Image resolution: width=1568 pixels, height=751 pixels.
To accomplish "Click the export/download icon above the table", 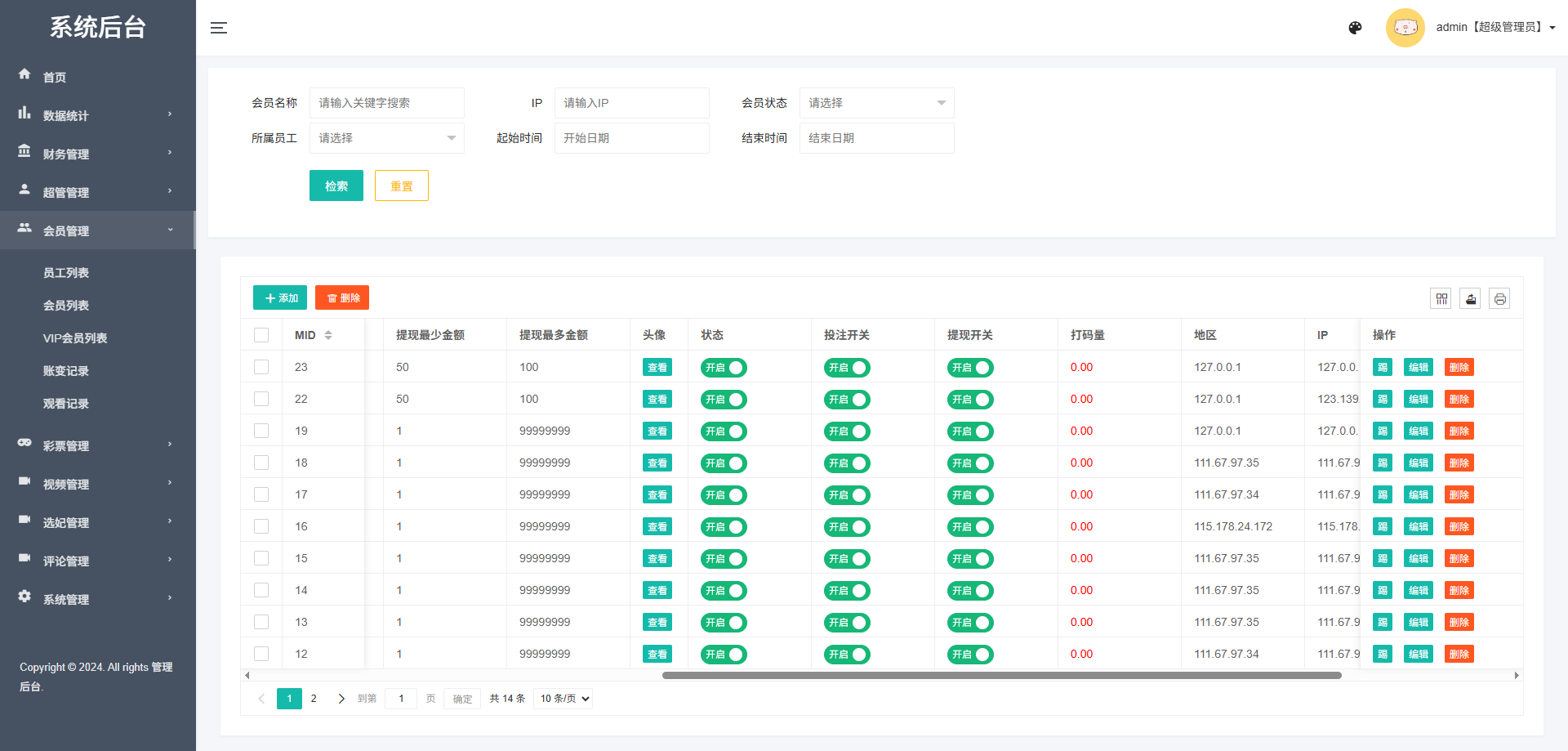I will click(x=1470, y=298).
